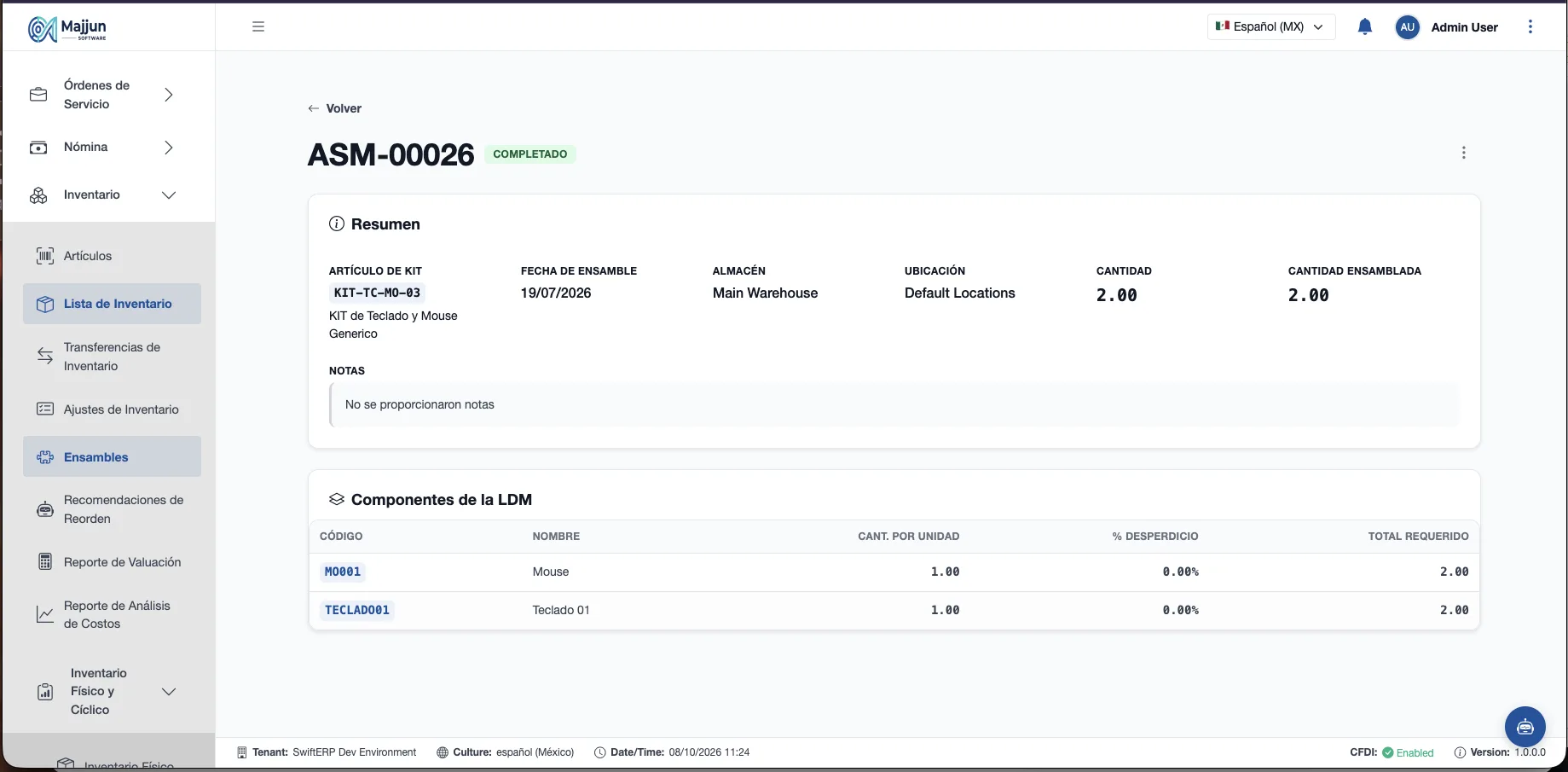Open Lista de Inventario menu item
The image size is (1568, 772).
(112, 304)
